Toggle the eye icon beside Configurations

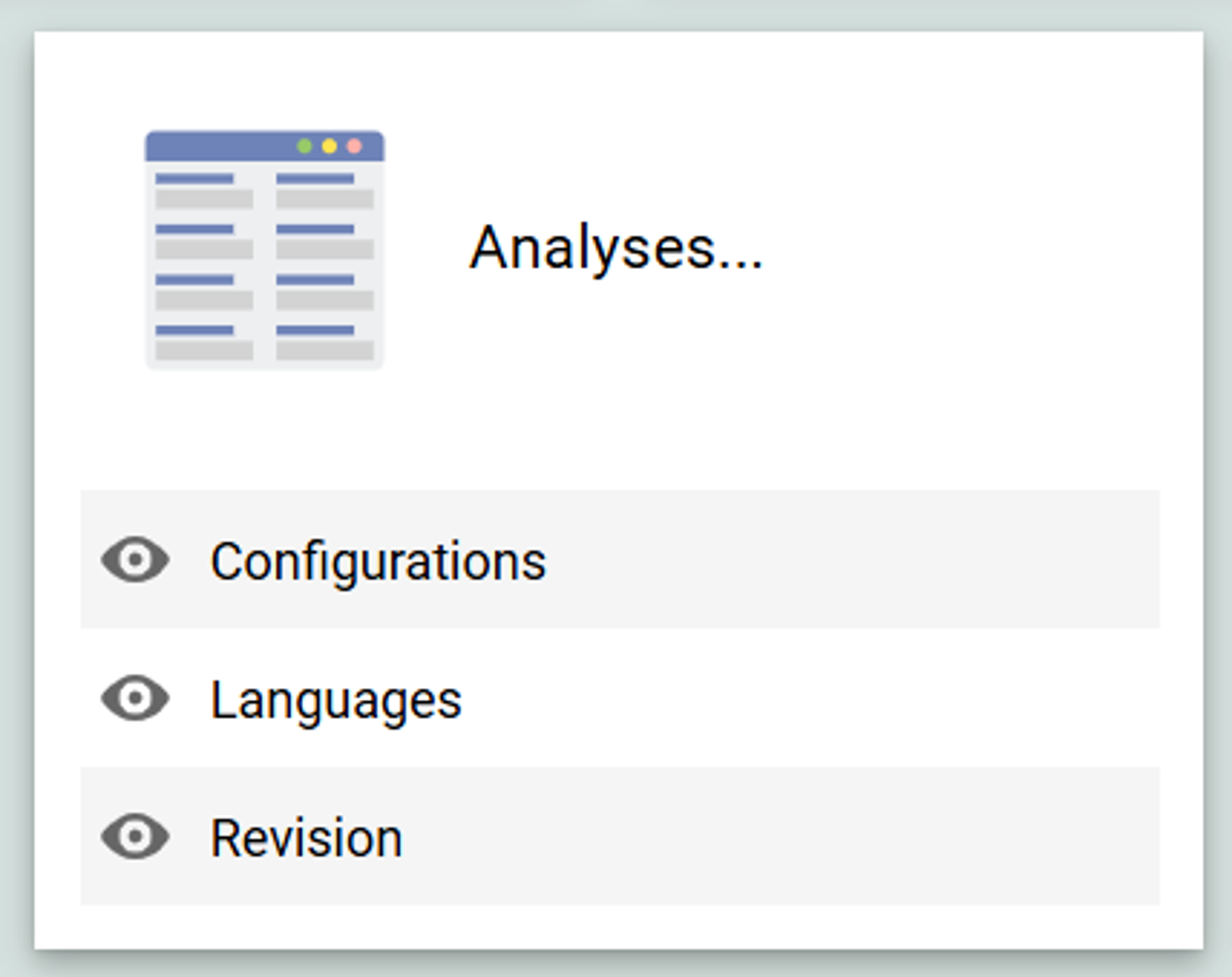(x=135, y=560)
